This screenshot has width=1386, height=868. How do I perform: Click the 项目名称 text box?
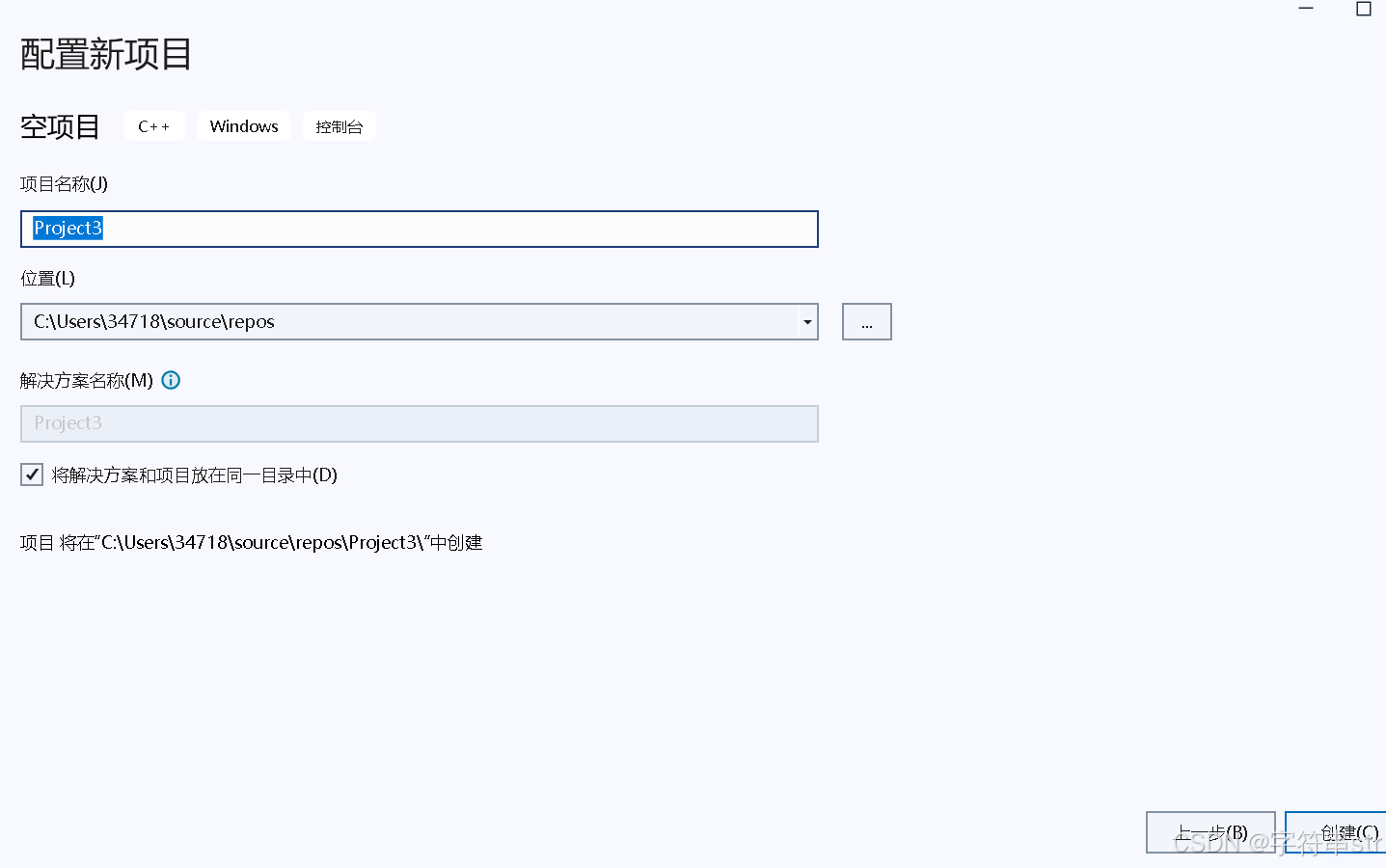[420, 229]
